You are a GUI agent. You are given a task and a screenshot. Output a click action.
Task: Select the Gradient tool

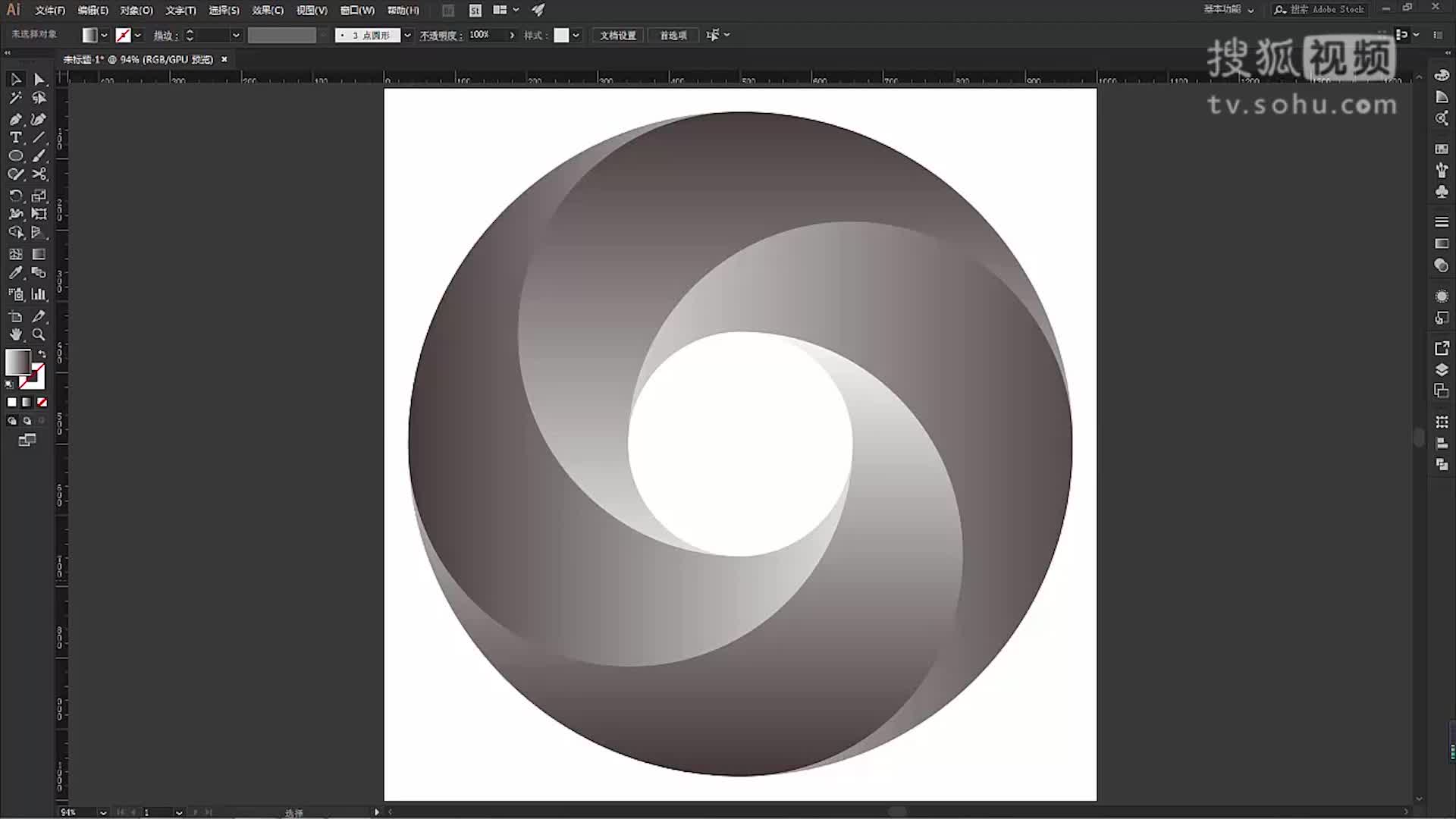tap(39, 254)
